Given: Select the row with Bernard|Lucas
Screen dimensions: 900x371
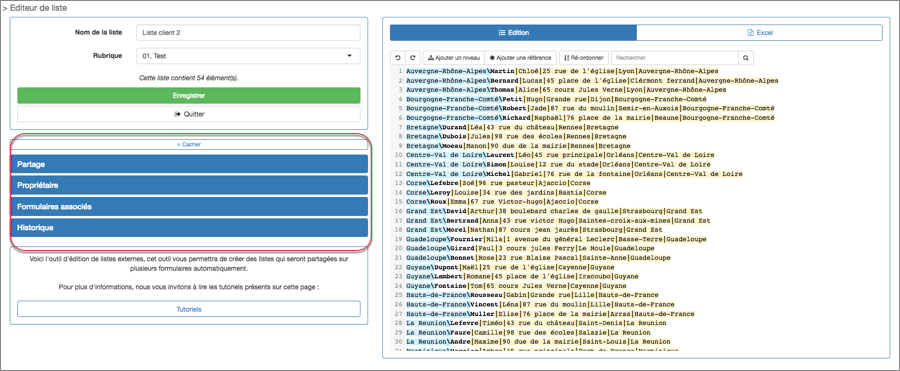Looking at the screenshot, I should click(592, 80).
